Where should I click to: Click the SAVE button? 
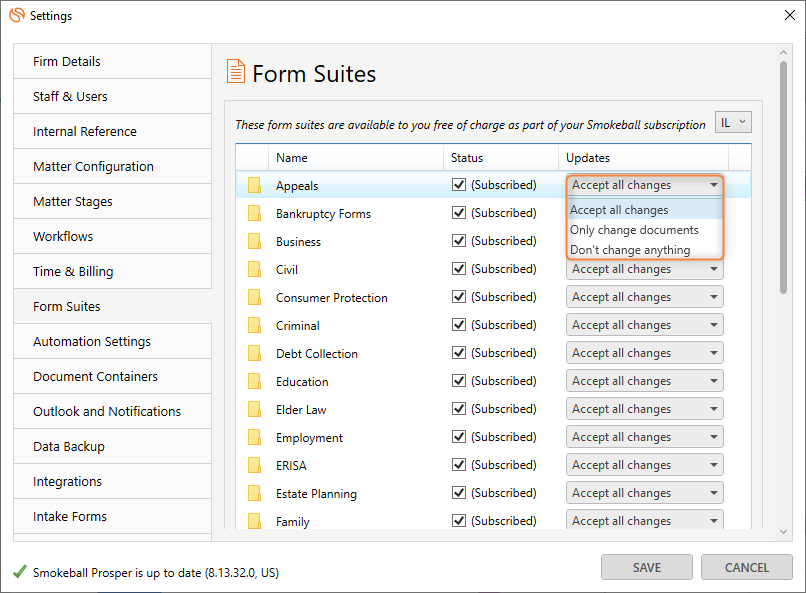(x=647, y=567)
